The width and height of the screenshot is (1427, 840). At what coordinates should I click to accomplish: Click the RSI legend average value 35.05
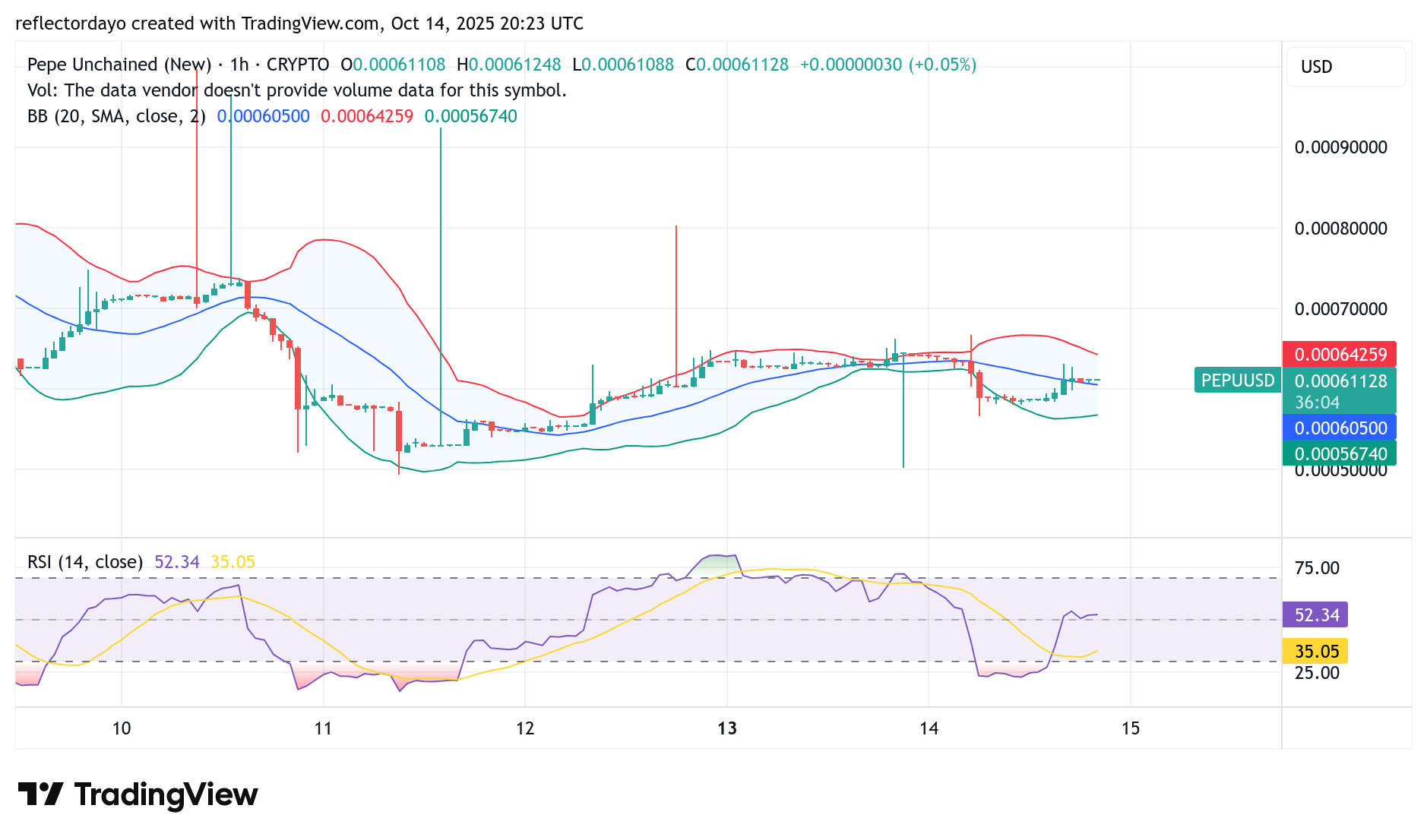233,562
